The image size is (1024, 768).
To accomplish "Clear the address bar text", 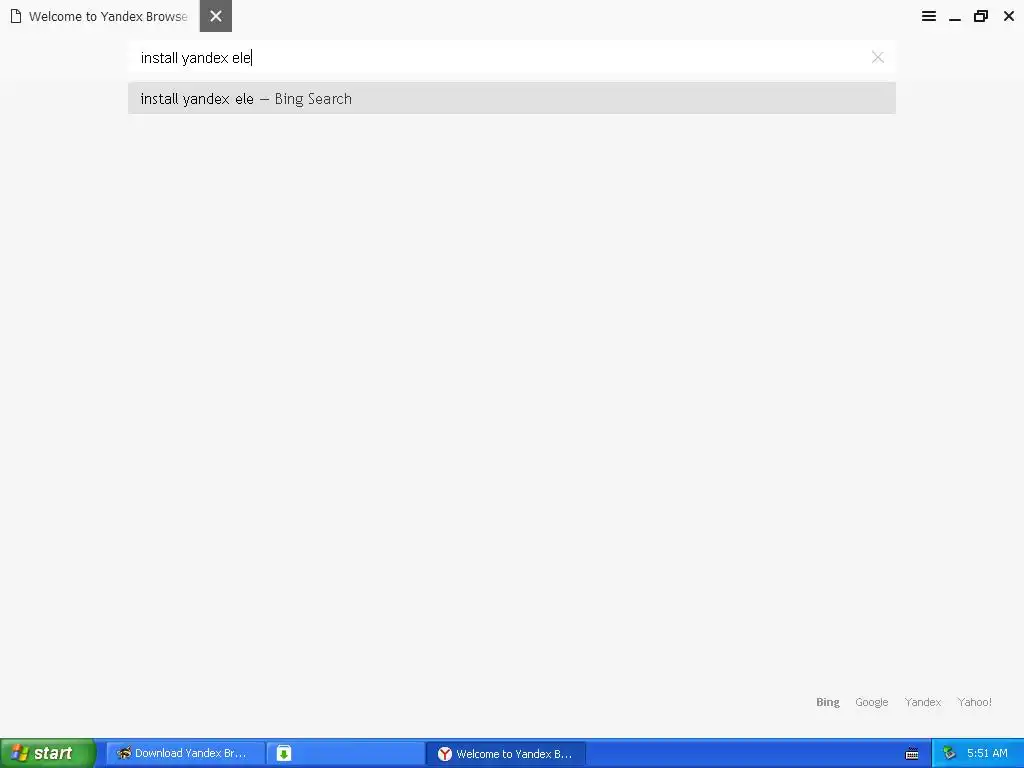I will (x=878, y=57).
